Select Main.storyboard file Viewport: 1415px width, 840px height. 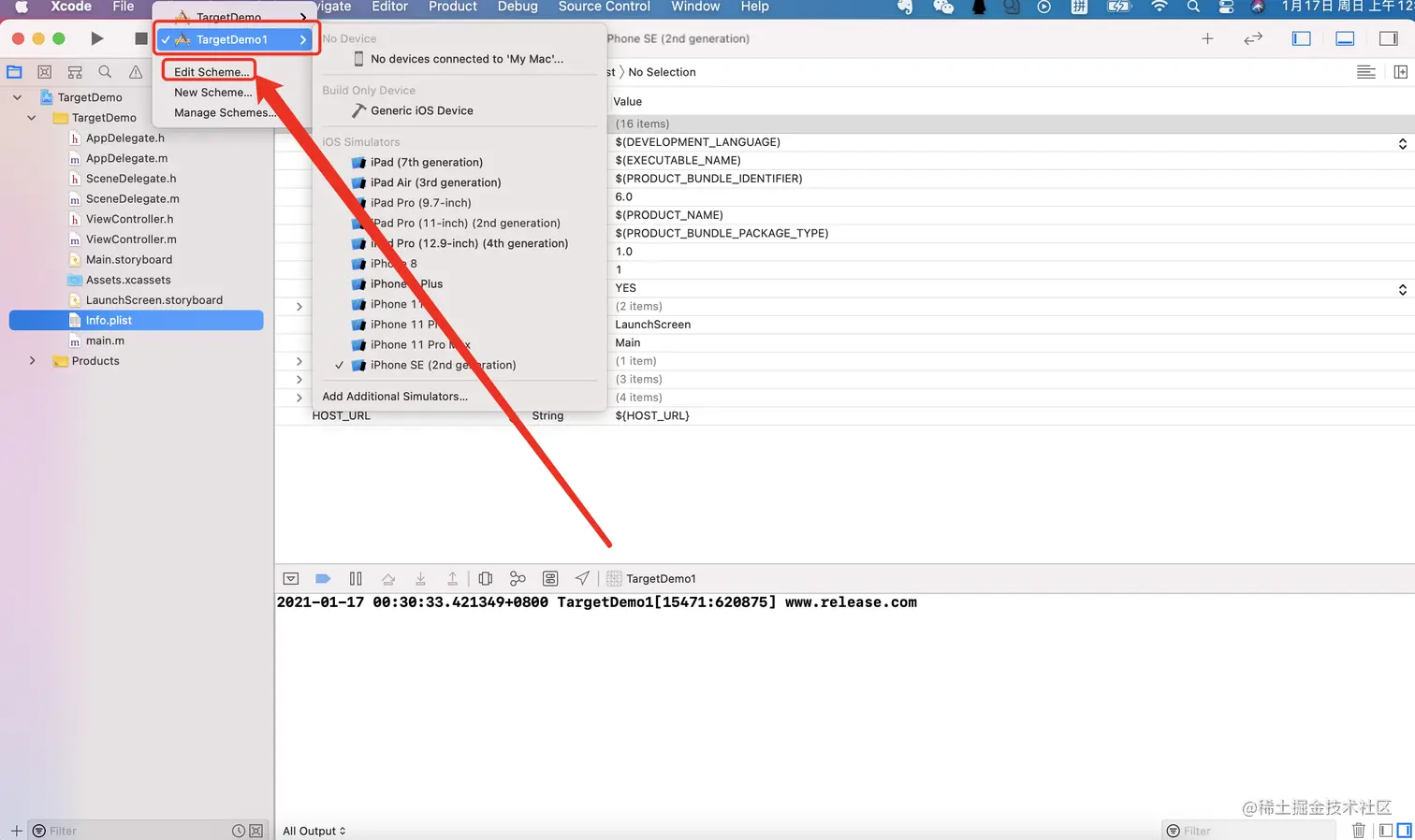pyautogui.click(x=129, y=260)
